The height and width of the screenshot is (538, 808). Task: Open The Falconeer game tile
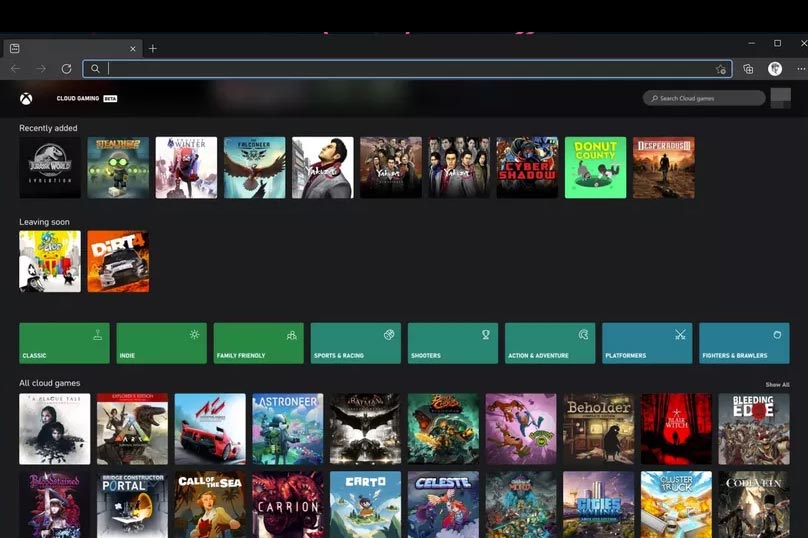click(255, 167)
